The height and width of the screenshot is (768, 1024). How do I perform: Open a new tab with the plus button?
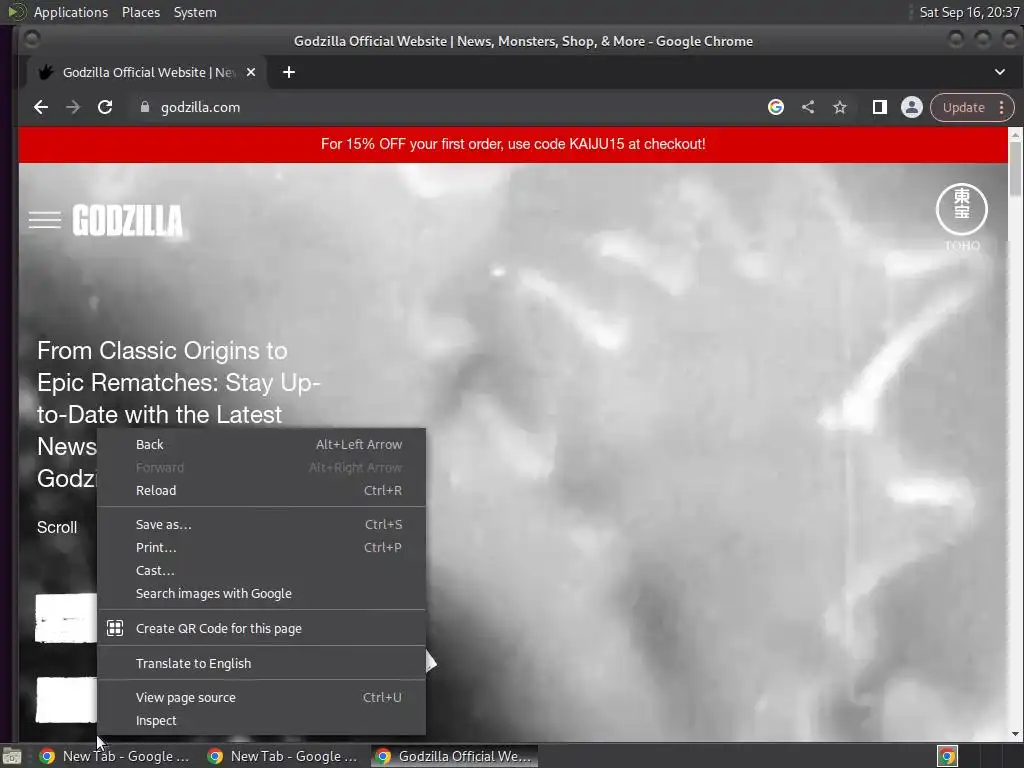(289, 72)
